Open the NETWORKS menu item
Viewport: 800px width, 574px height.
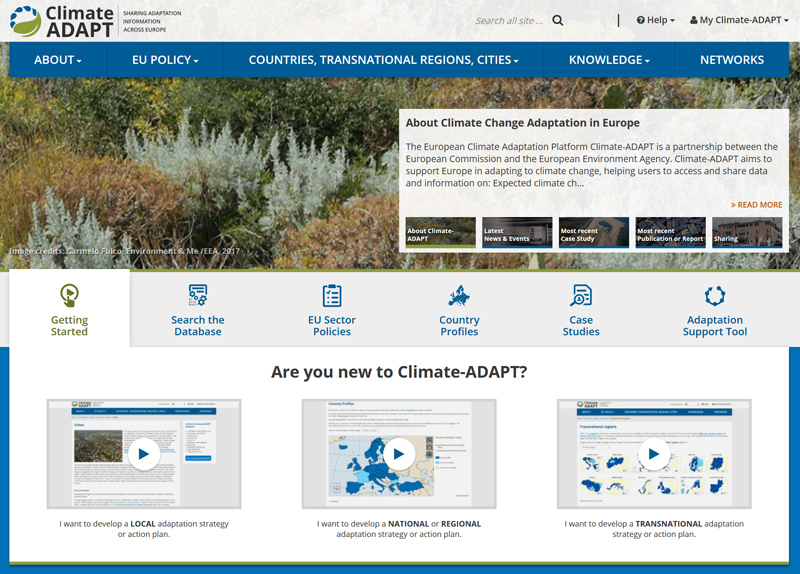pyautogui.click(x=732, y=60)
